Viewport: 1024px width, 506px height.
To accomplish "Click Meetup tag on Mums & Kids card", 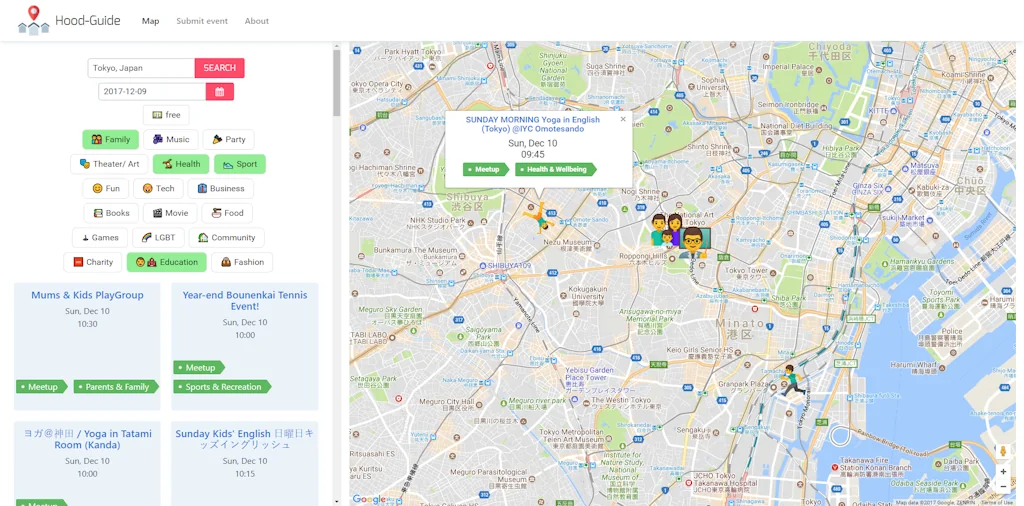I will [42, 387].
